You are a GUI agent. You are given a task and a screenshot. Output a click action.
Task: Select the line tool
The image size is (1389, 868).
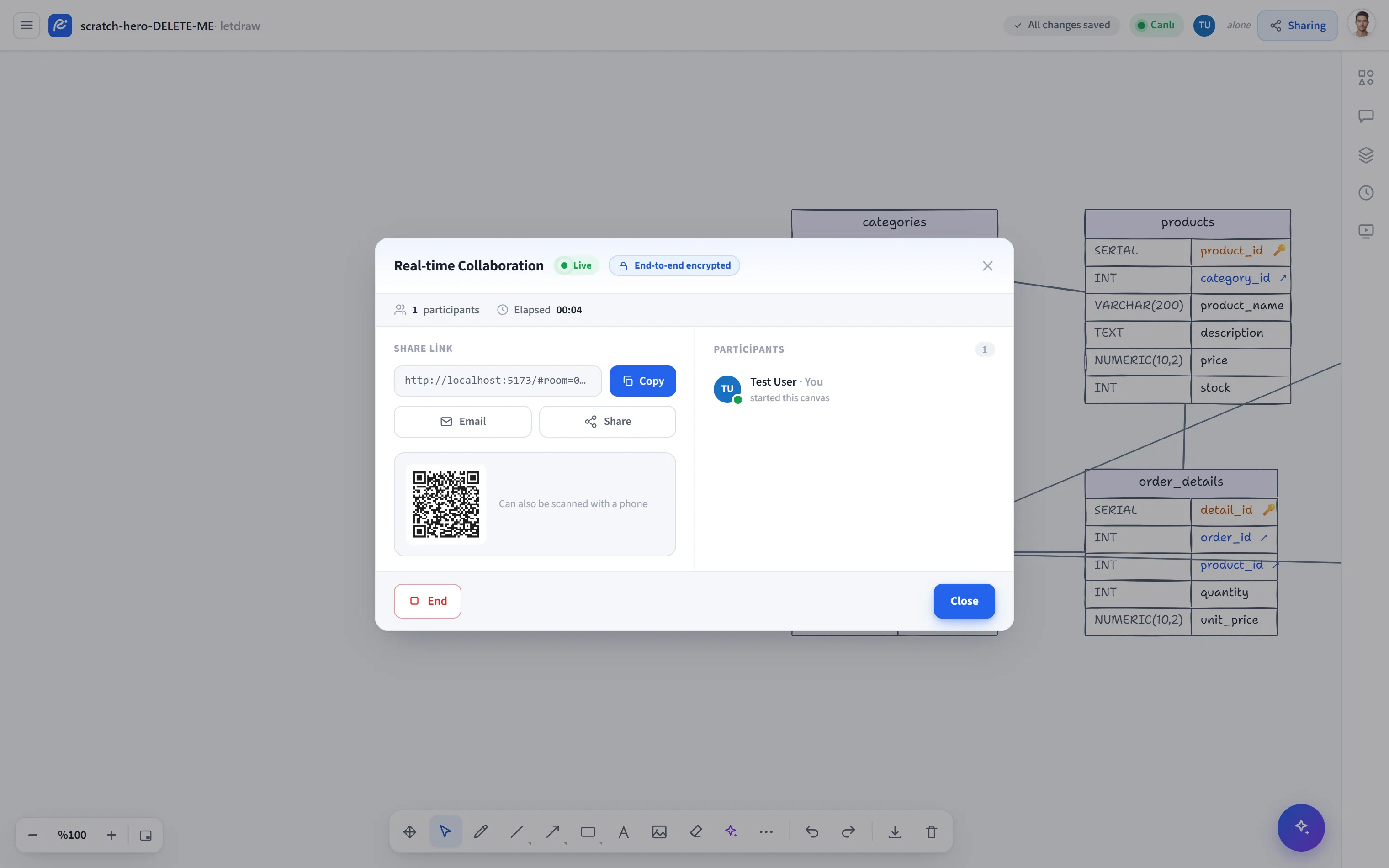click(x=517, y=831)
